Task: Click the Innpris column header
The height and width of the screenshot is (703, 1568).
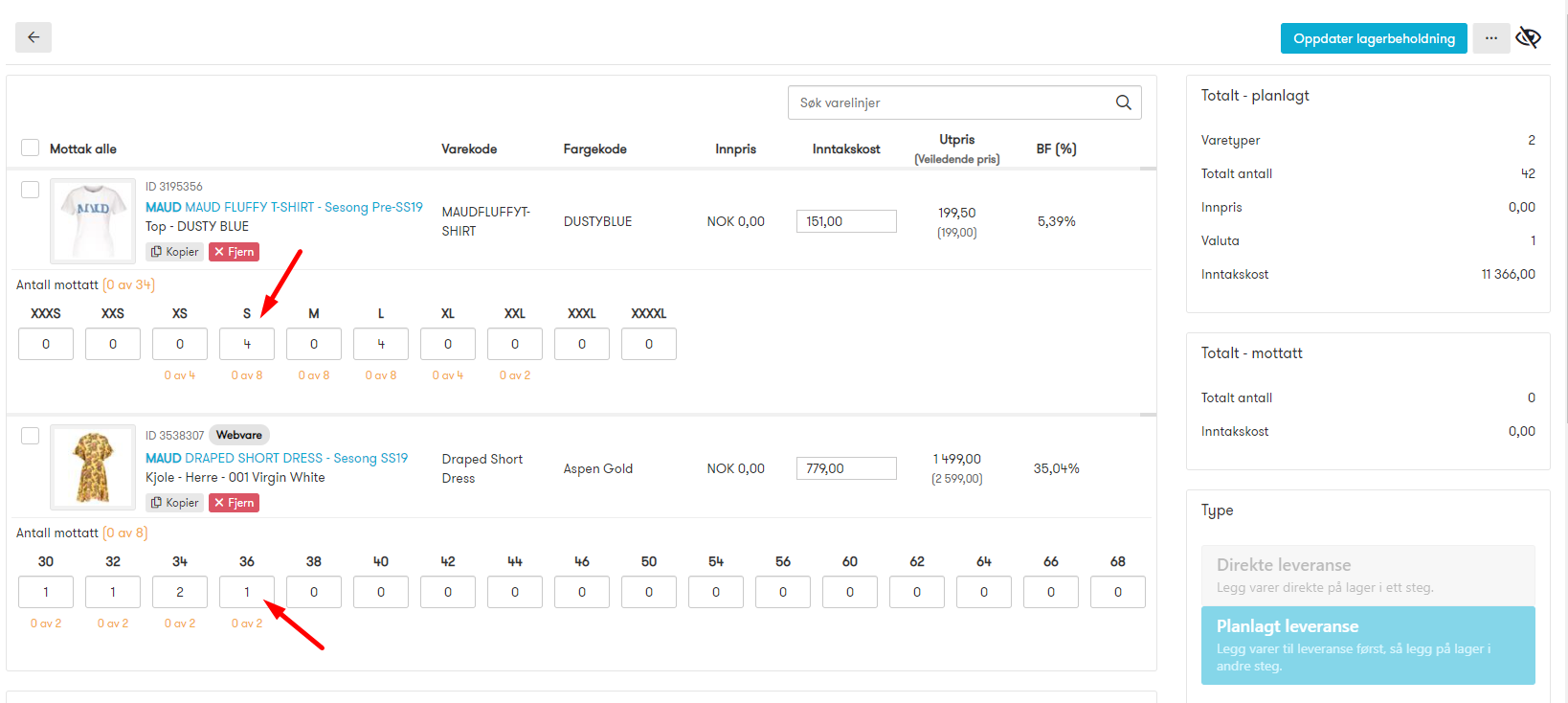Action: coord(735,148)
